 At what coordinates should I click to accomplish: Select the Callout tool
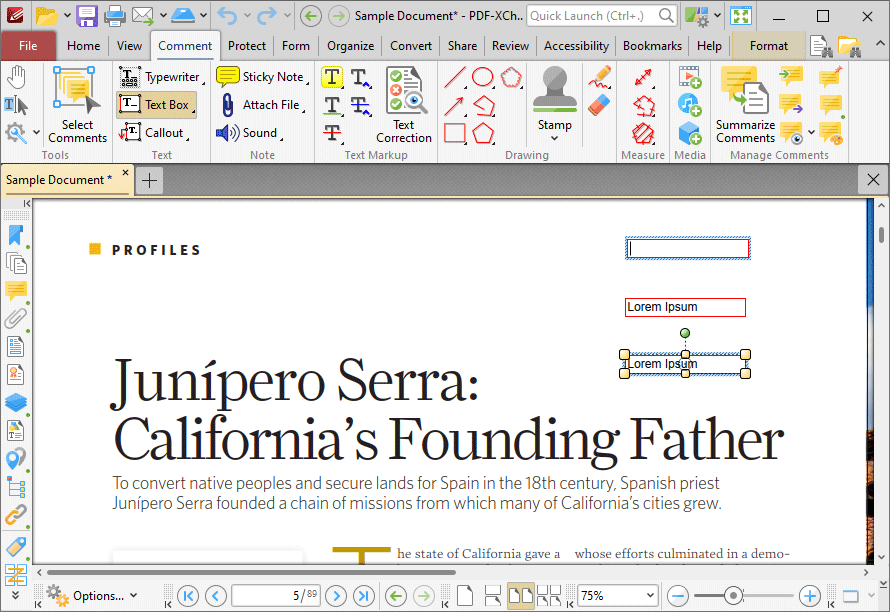[153, 132]
